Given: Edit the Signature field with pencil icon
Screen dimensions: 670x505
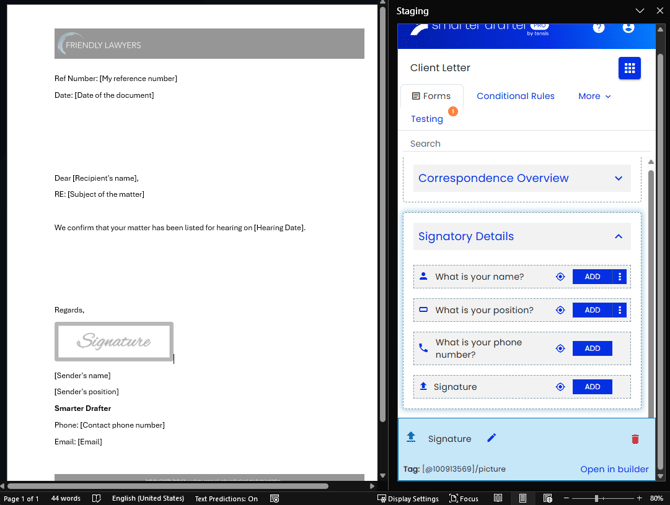Looking at the screenshot, I should (x=491, y=438).
